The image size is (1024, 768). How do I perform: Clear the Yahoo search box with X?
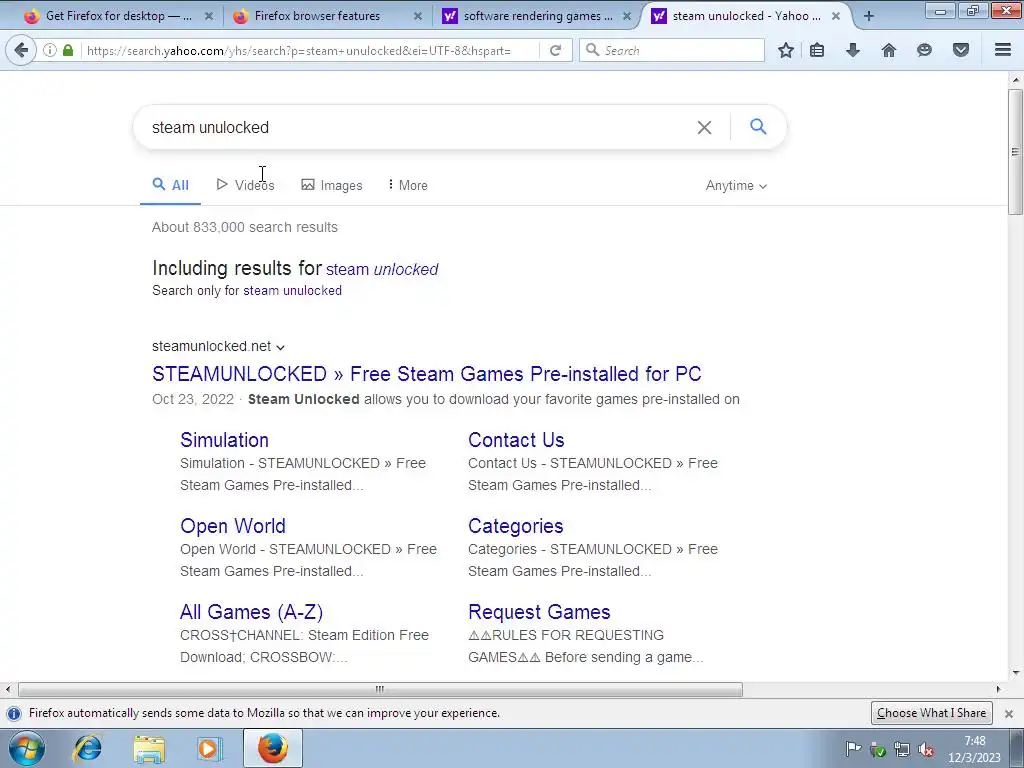[x=704, y=127]
